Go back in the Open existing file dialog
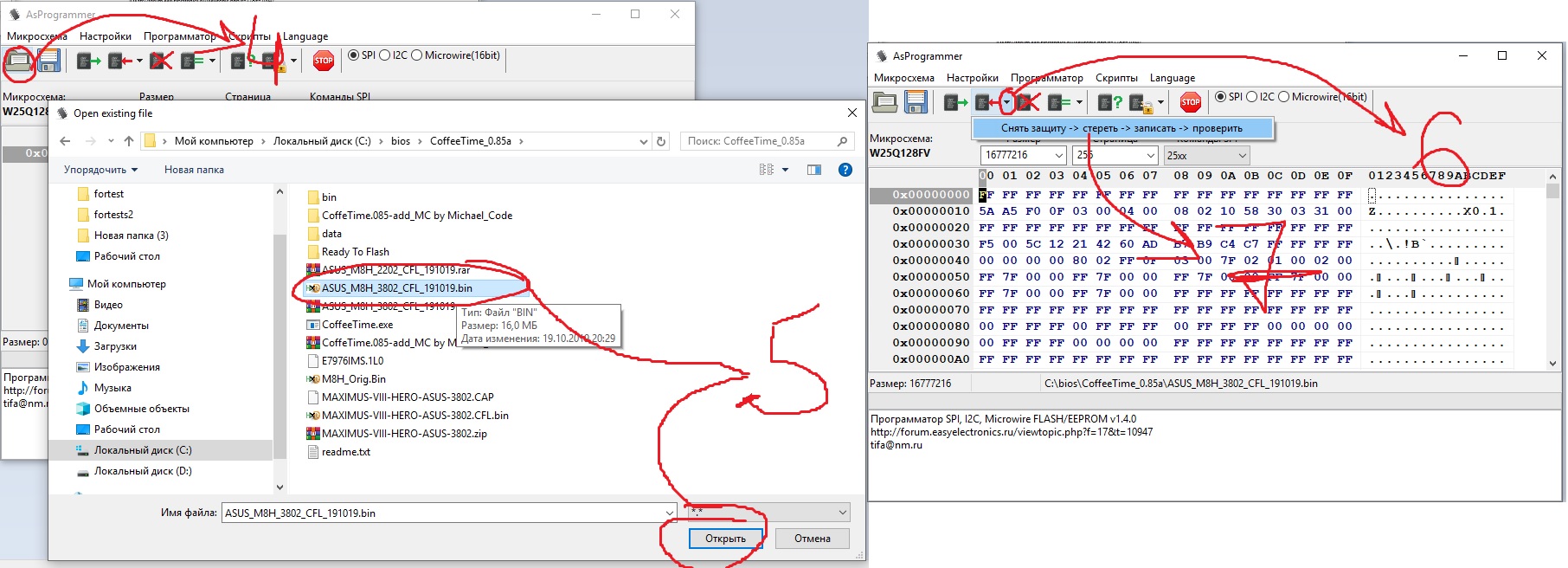The height and width of the screenshot is (568, 1568). coord(65,141)
